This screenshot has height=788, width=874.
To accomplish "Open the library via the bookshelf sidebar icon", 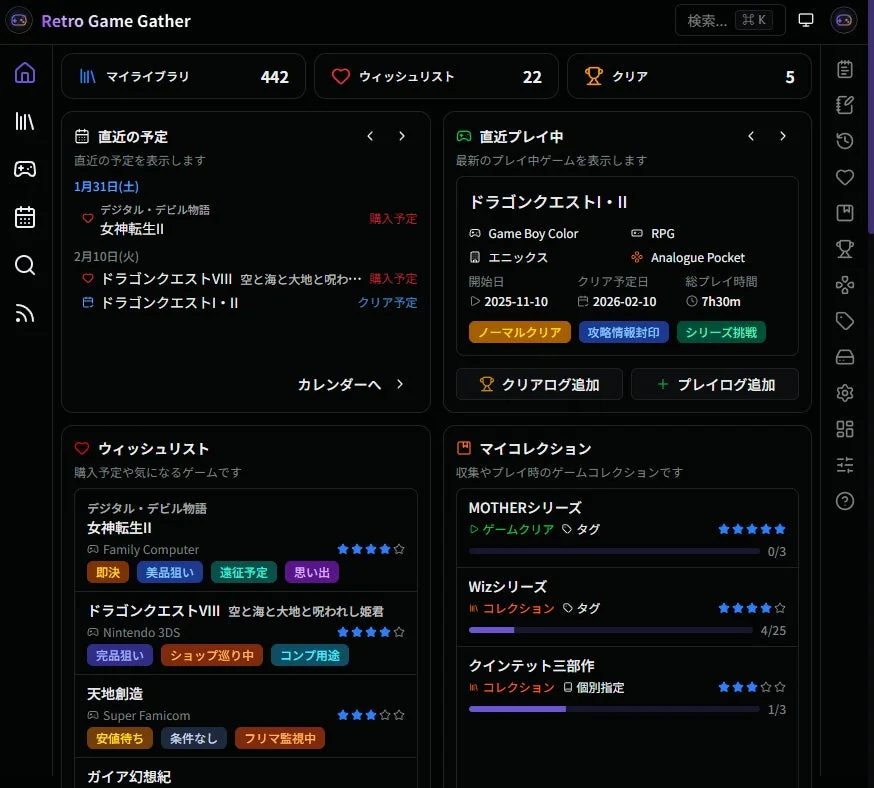I will 25,122.
